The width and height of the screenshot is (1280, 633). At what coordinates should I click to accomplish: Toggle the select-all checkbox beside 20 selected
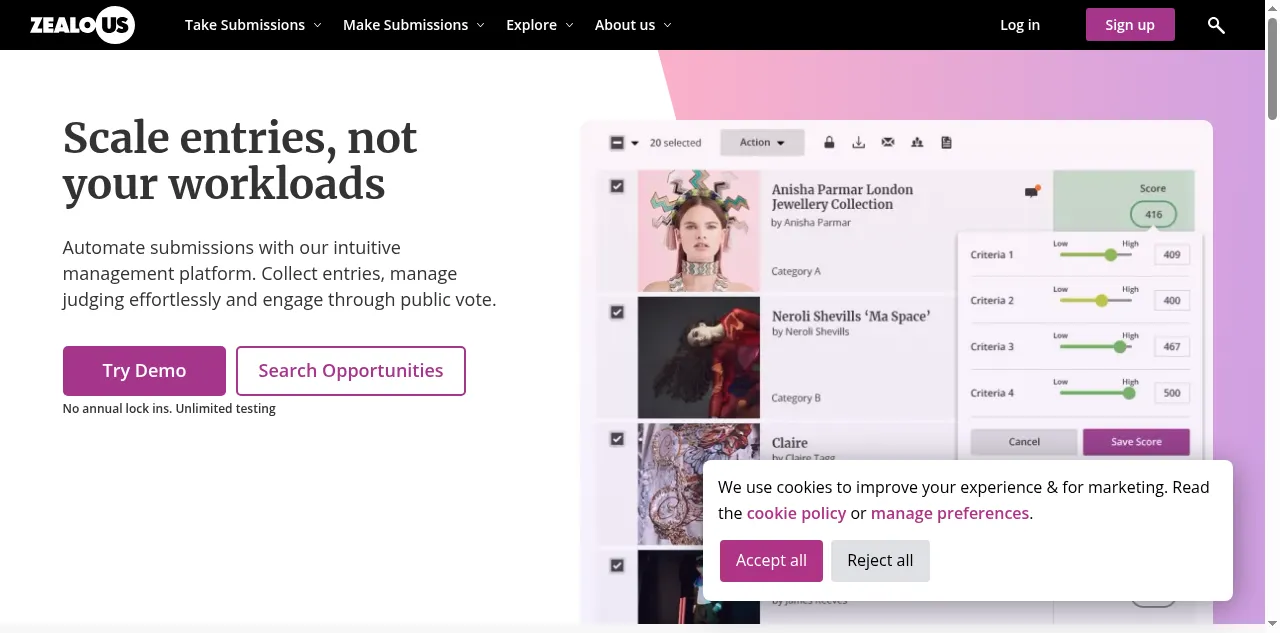coord(617,143)
